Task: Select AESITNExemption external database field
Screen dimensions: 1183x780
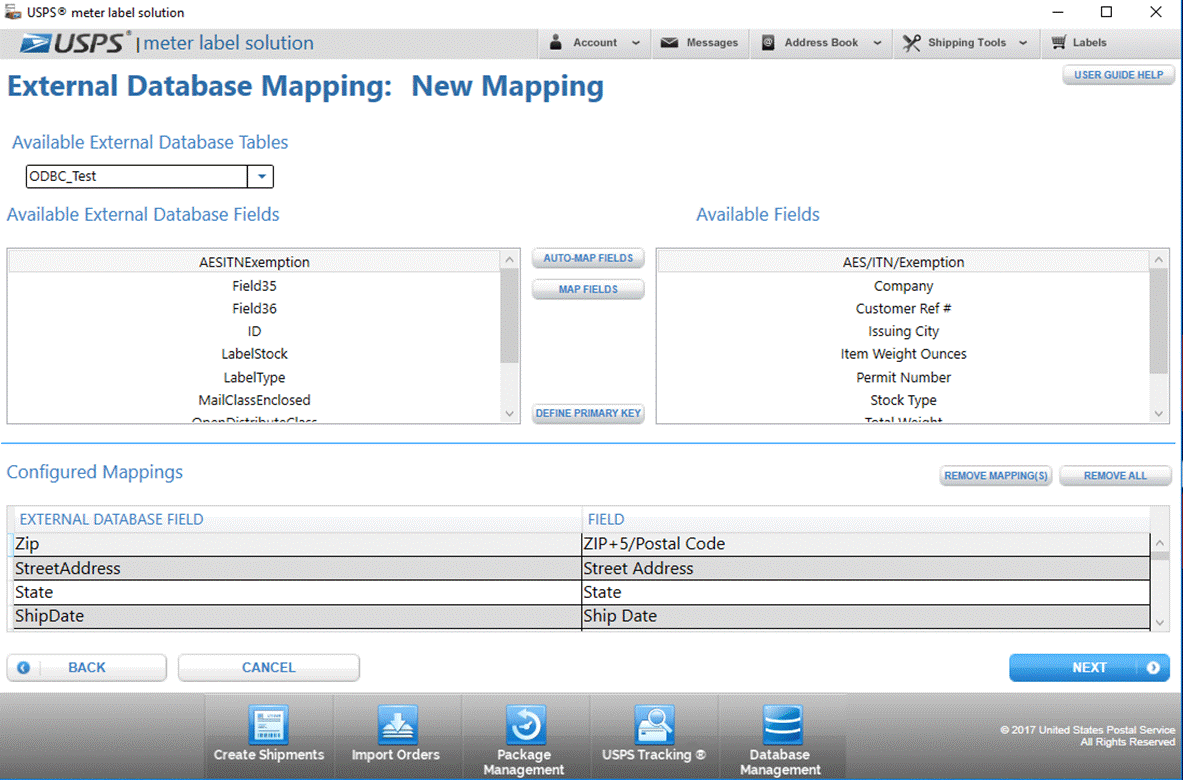Action: tap(254, 263)
